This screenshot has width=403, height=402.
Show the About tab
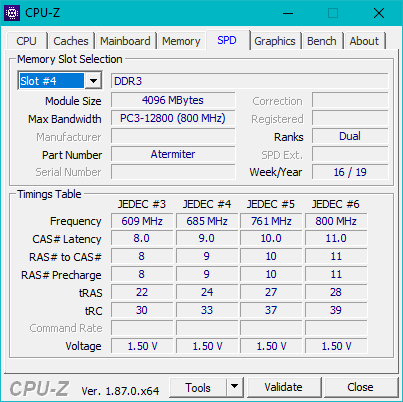coord(364,41)
